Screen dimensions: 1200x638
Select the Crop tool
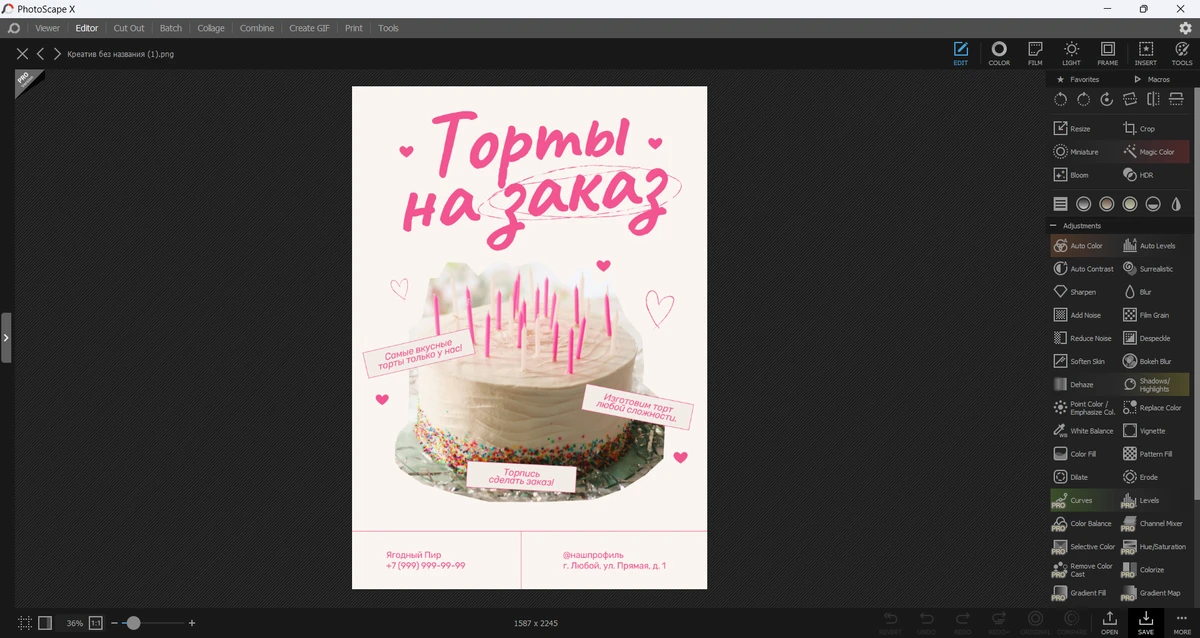[1139, 129]
